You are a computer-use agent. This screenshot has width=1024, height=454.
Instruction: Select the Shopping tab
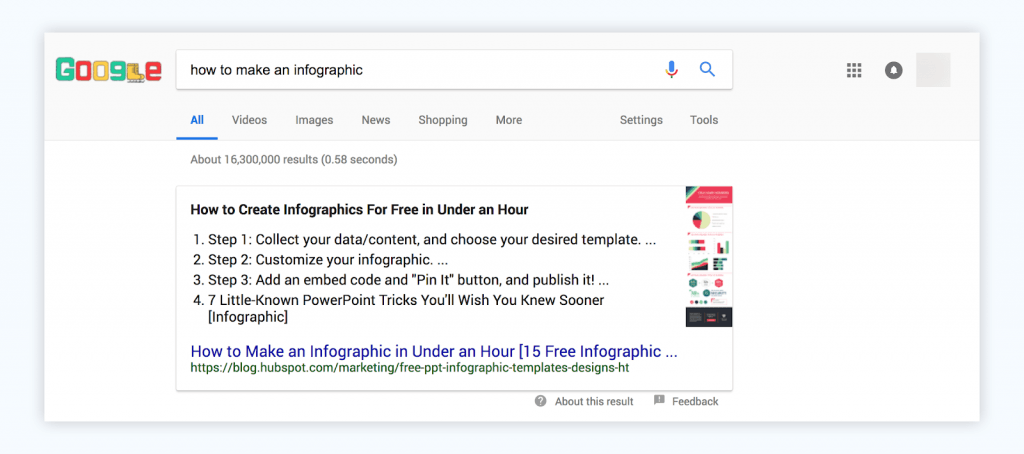443,120
